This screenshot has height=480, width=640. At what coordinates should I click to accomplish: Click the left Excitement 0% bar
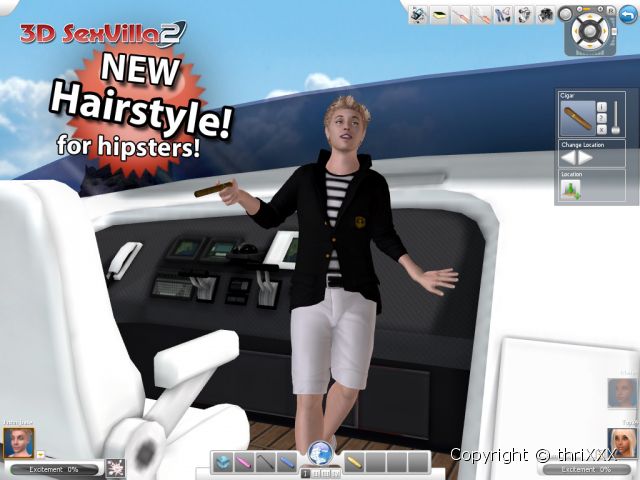coord(54,470)
